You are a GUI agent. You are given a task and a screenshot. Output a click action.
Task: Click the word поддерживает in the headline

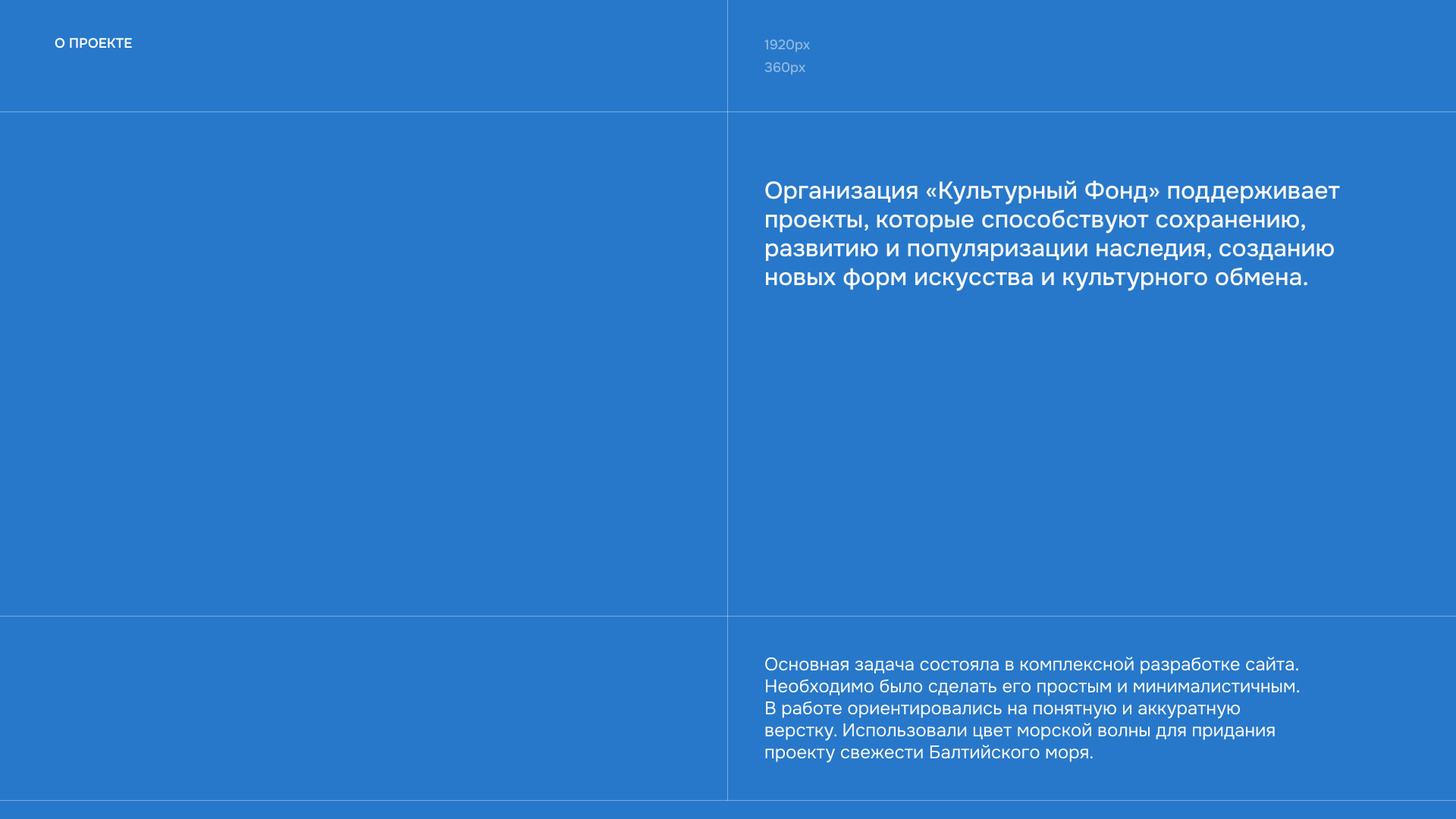tap(1253, 190)
